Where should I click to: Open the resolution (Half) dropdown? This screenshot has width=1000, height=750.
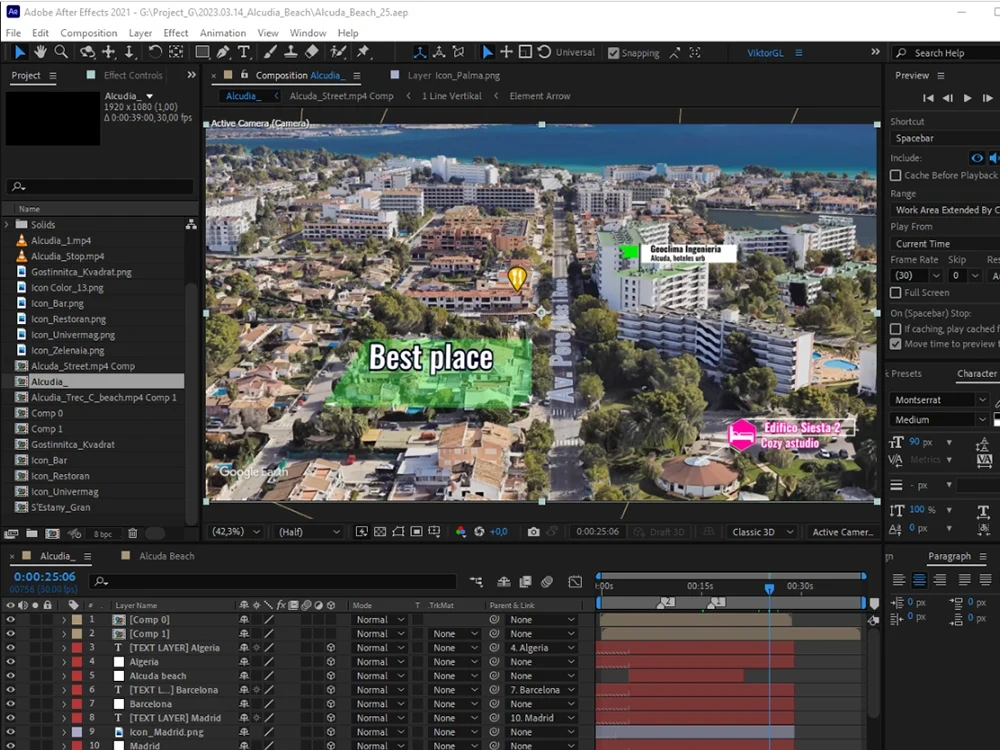point(309,532)
